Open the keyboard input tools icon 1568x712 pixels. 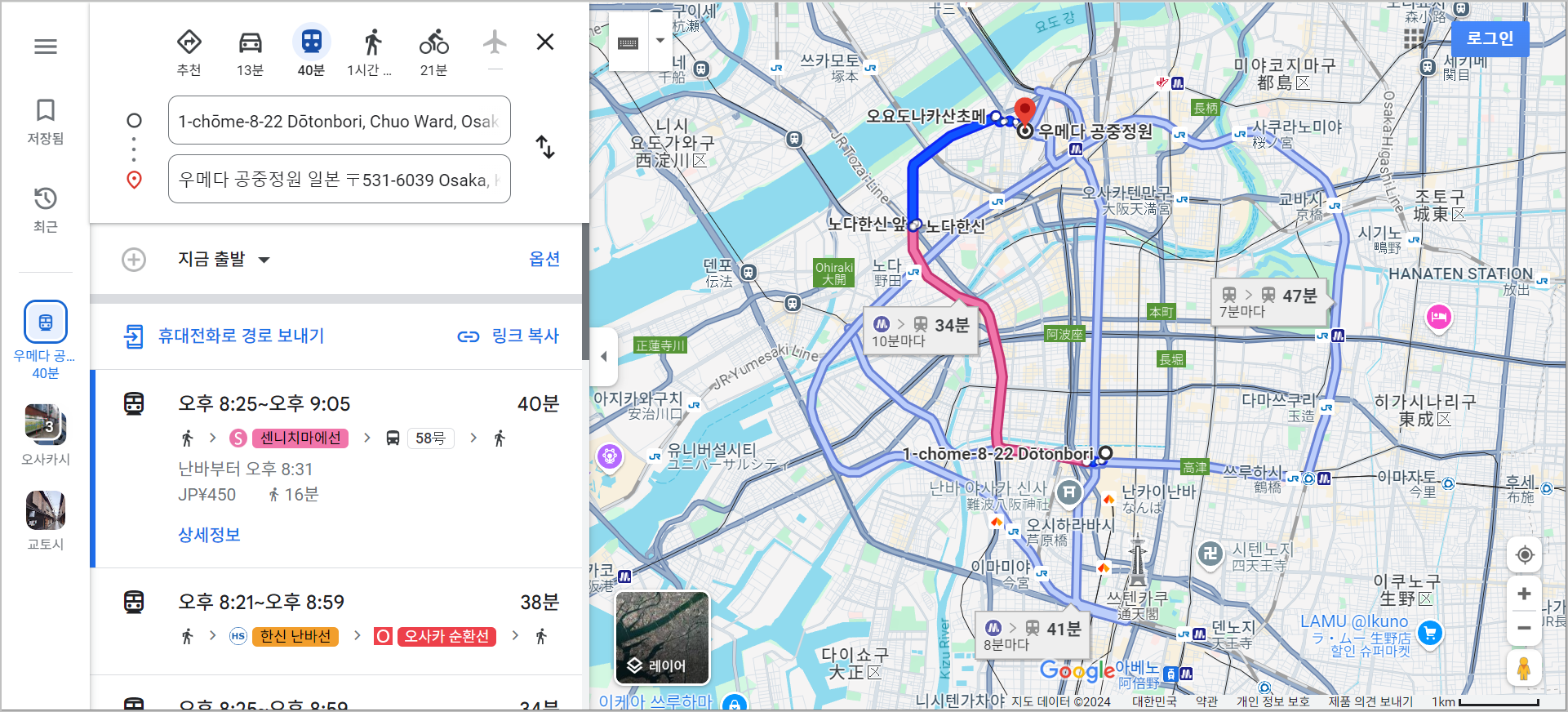[x=629, y=43]
